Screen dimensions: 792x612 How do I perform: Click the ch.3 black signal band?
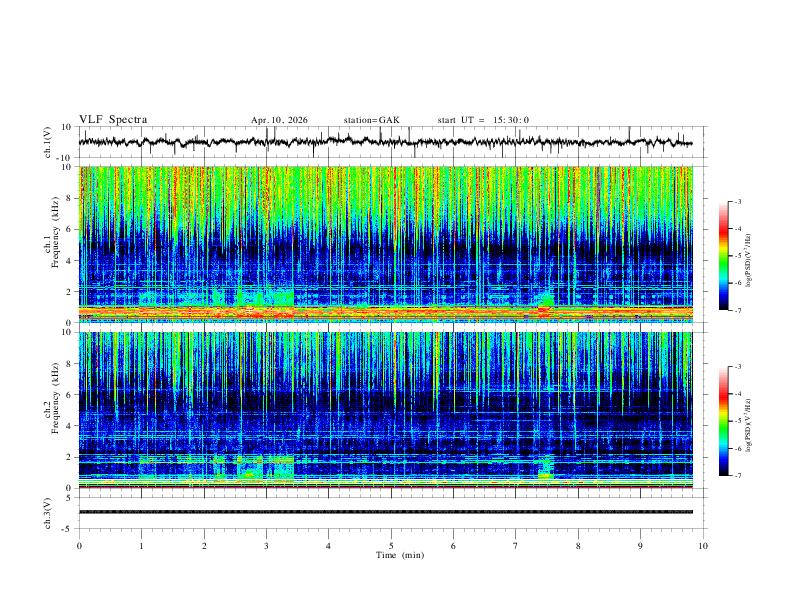[386, 512]
